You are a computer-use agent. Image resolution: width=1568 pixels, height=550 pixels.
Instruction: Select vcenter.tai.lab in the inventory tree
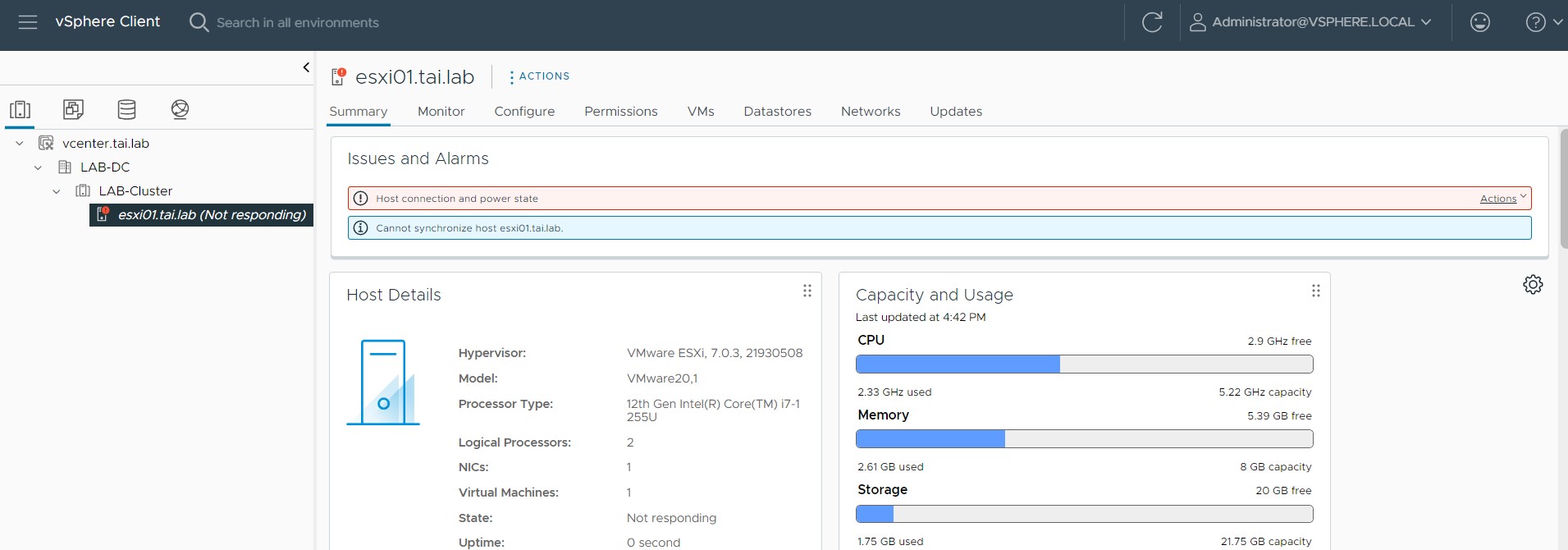pos(106,144)
